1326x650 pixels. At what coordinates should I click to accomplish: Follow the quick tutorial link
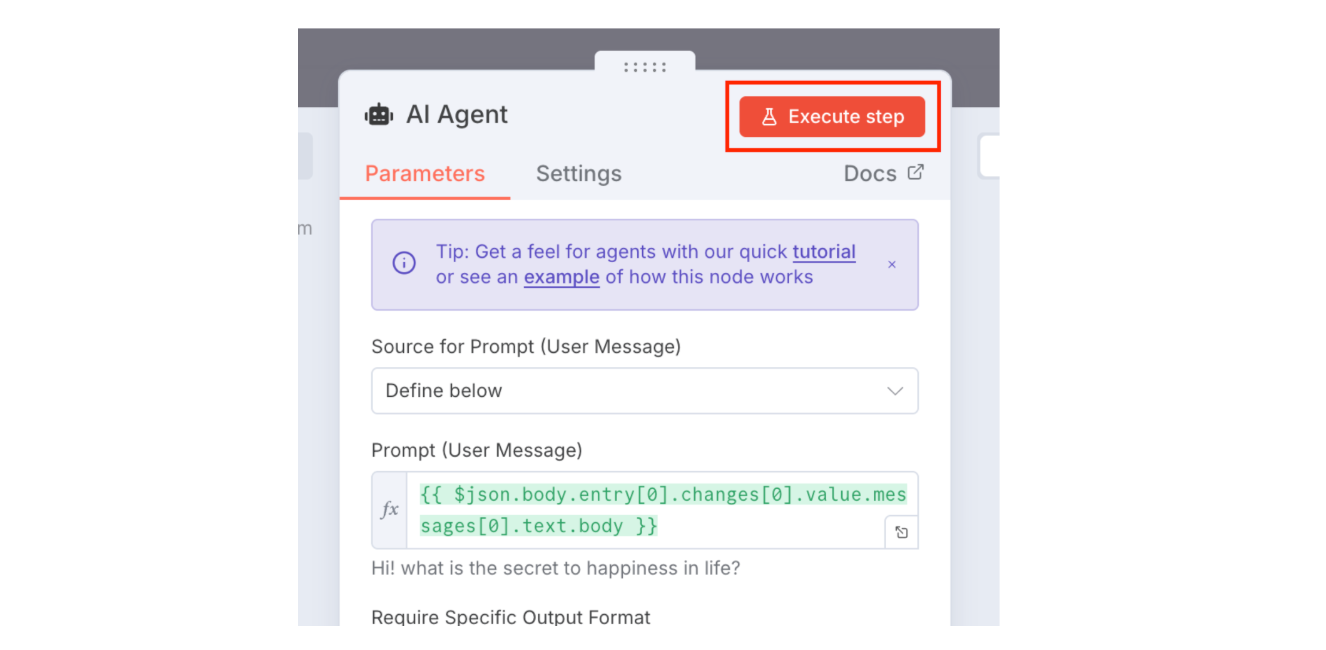tap(824, 252)
